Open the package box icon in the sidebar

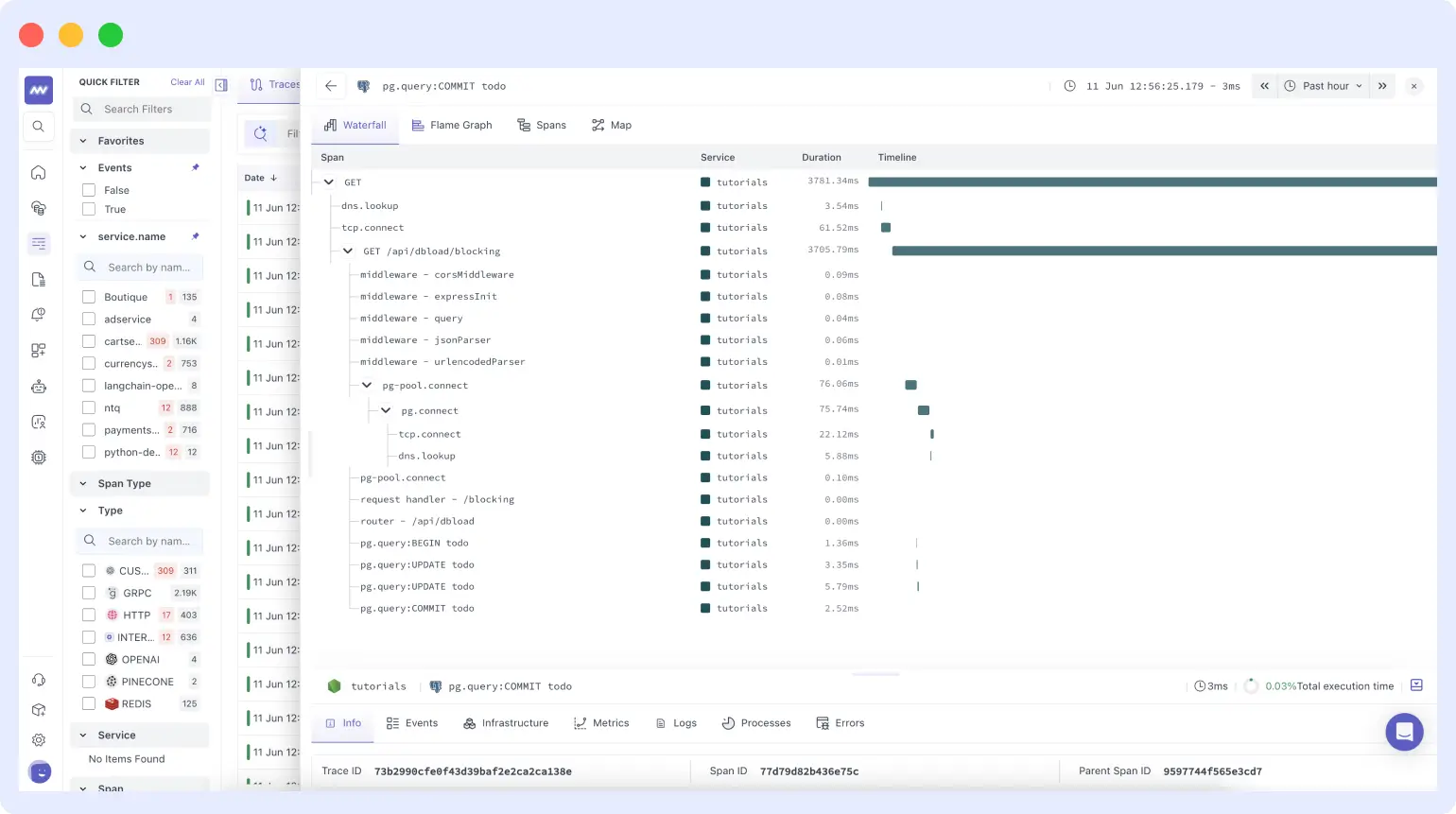click(39, 710)
